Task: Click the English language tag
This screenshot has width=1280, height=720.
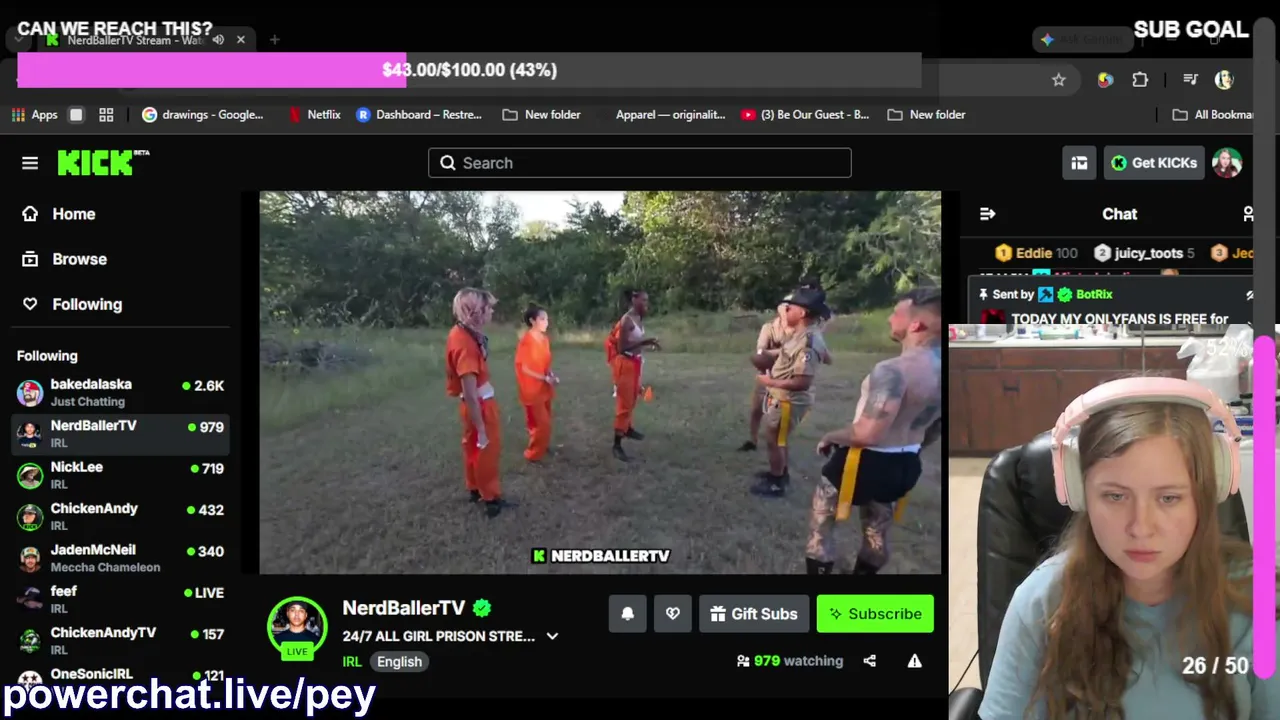Action: coord(399,662)
